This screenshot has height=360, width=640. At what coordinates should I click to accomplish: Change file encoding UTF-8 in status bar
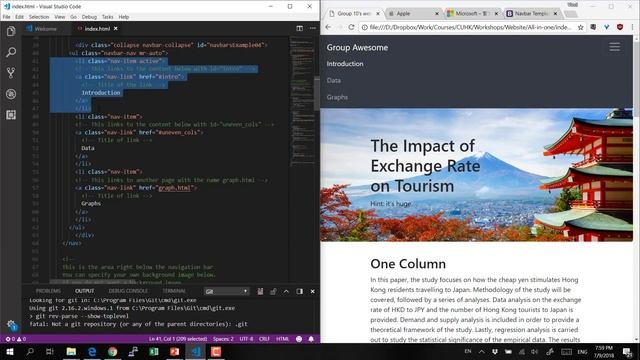pos(246,339)
